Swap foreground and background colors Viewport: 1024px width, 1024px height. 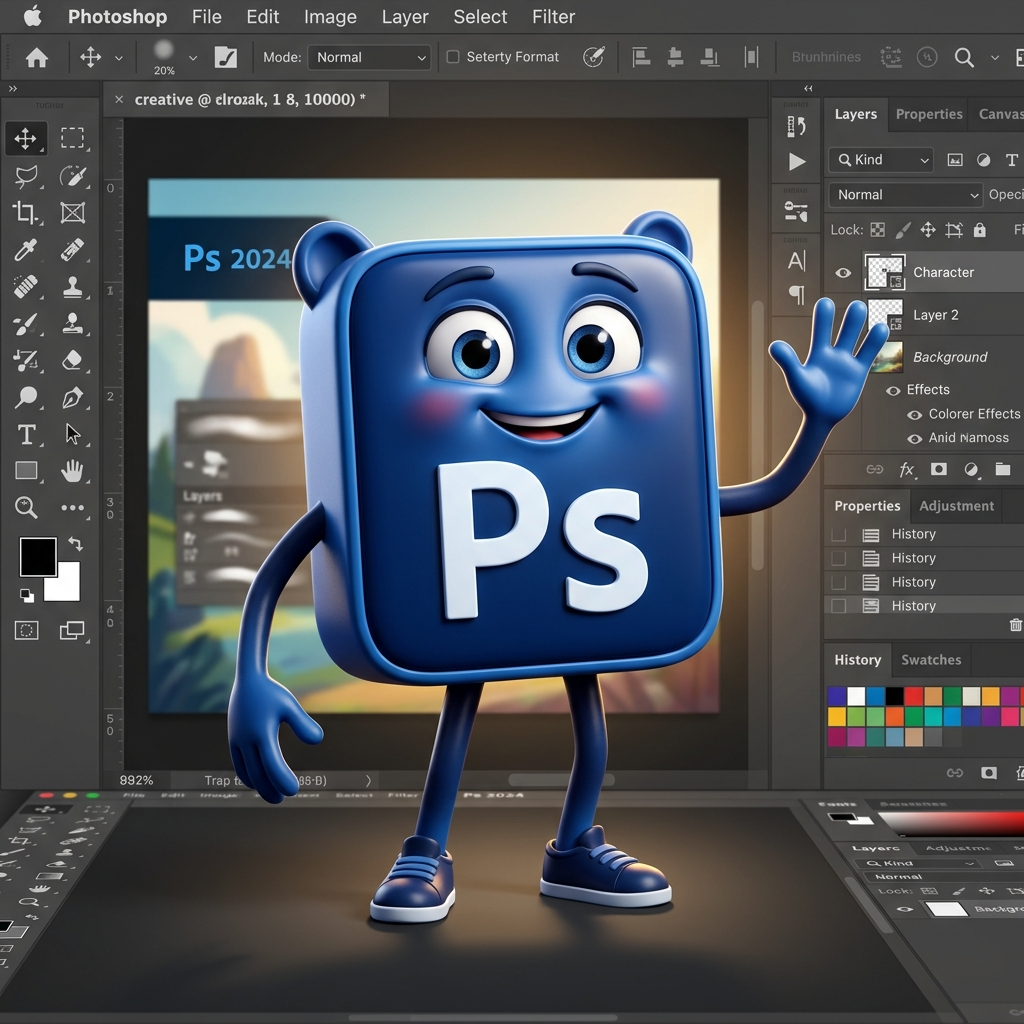coord(76,543)
